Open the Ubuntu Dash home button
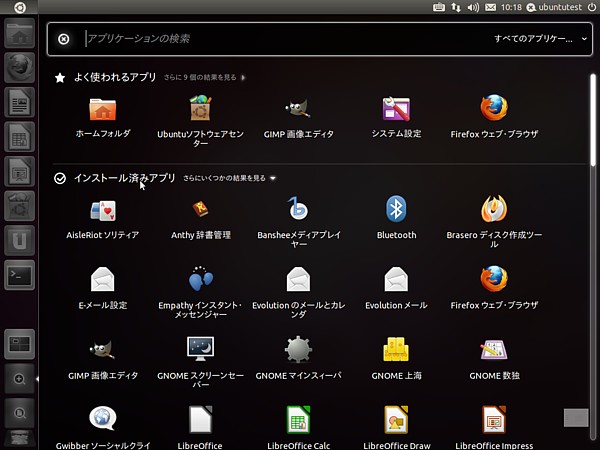Screen dimensions: 600x450 [x=19, y=7]
